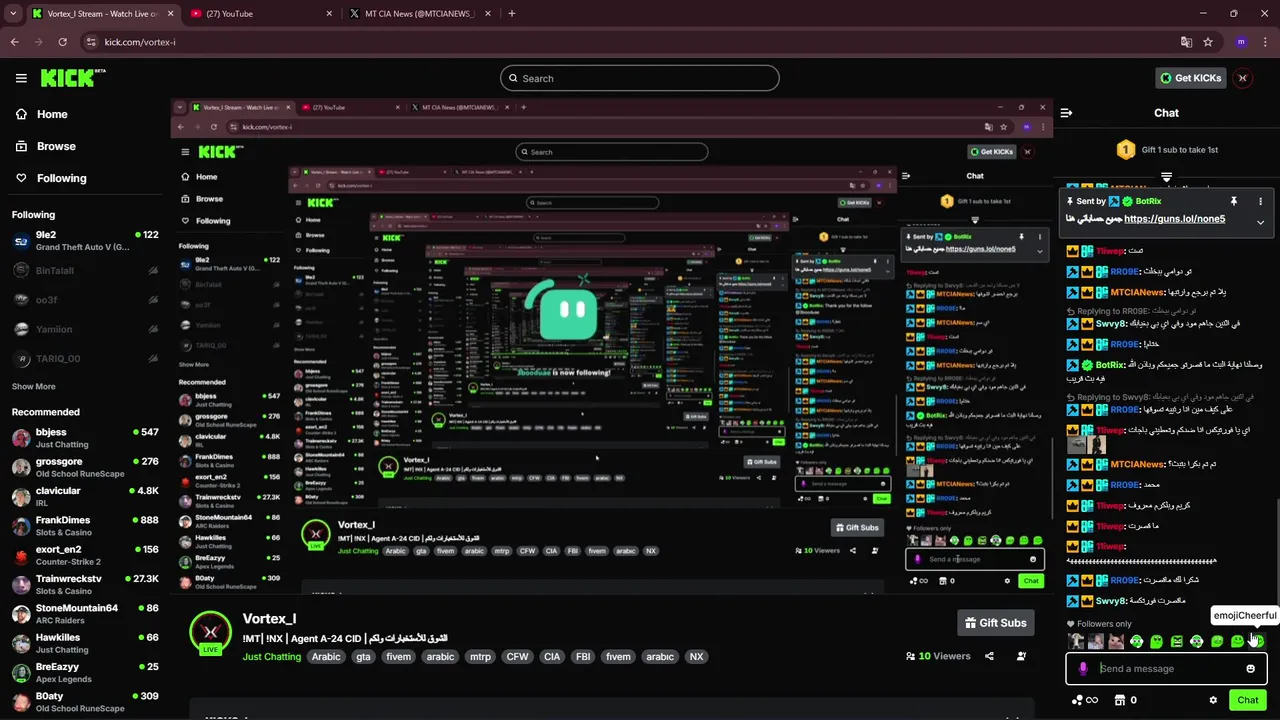Open the channel points icon below chat

click(x=1084, y=700)
